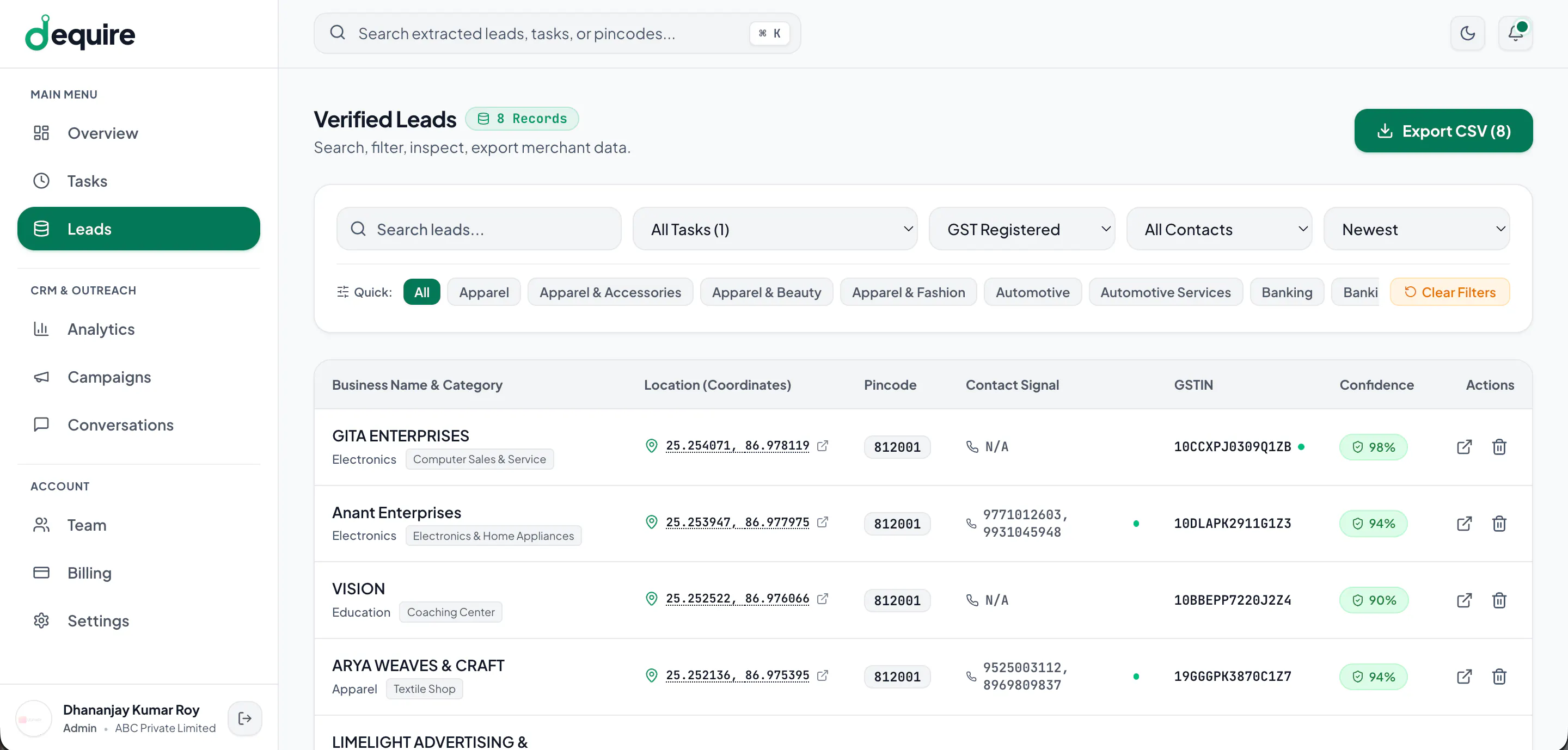Open map link icon for 25.254071, 86.978119
Image resolution: width=1568 pixels, height=750 pixels.
822,446
